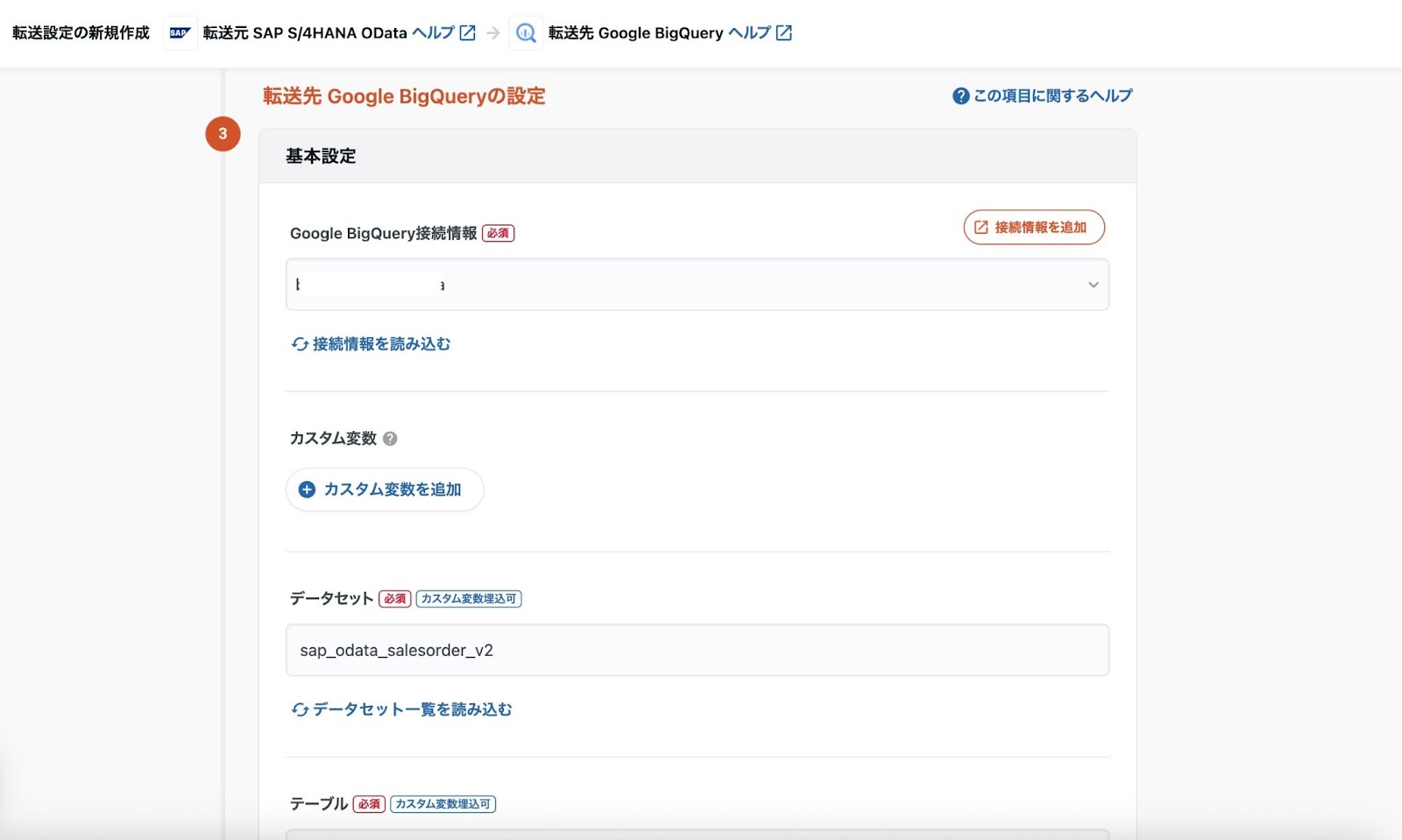Viewport: 1402px width, 840px height.
Task: Click the カスタム変数 label text
Action: [333, 438]
